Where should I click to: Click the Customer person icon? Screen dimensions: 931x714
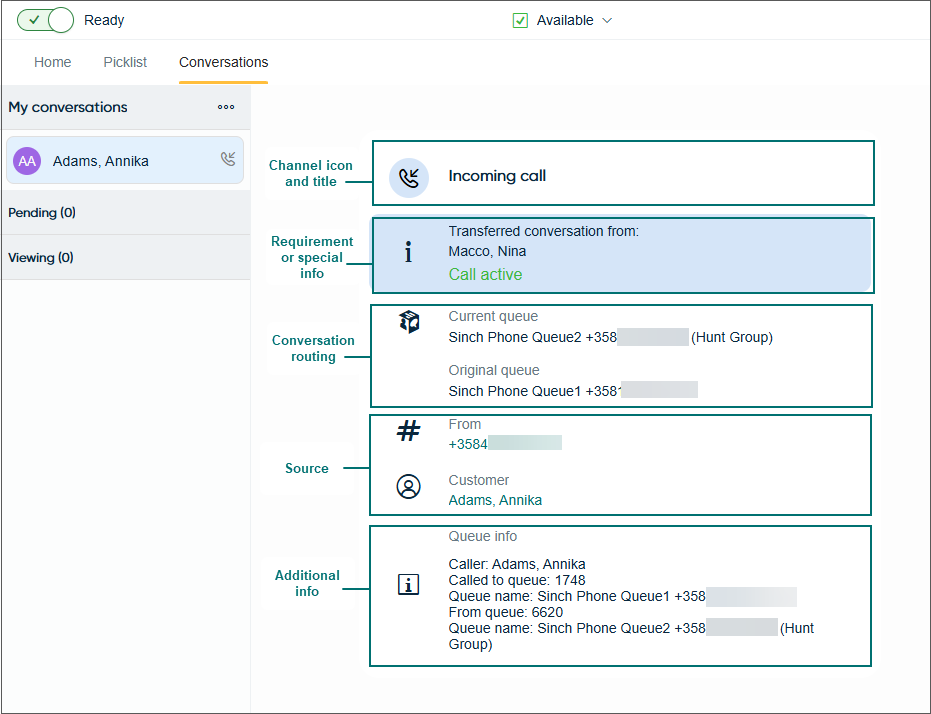pos(408,487)
